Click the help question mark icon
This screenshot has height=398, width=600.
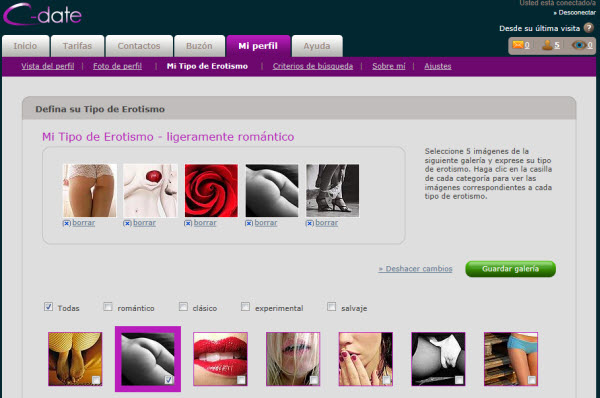coord(589,28)
